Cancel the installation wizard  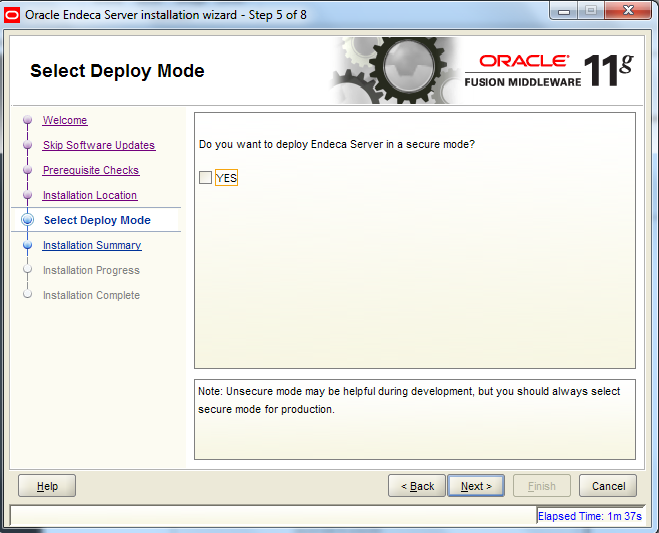(x=607, y=486)
